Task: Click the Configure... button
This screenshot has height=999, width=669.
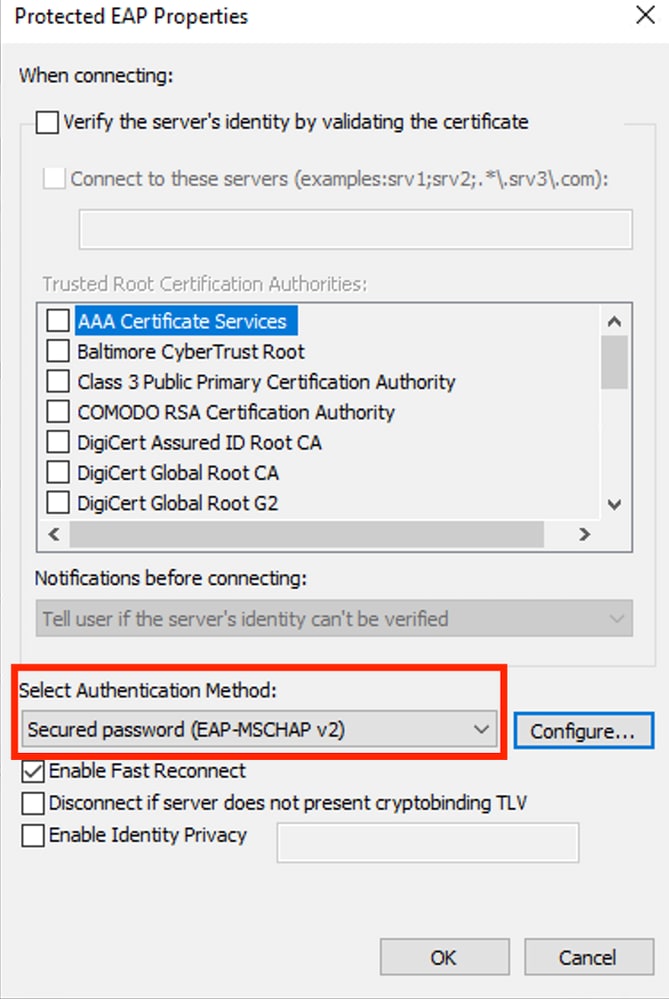Action: click(584, 731)
